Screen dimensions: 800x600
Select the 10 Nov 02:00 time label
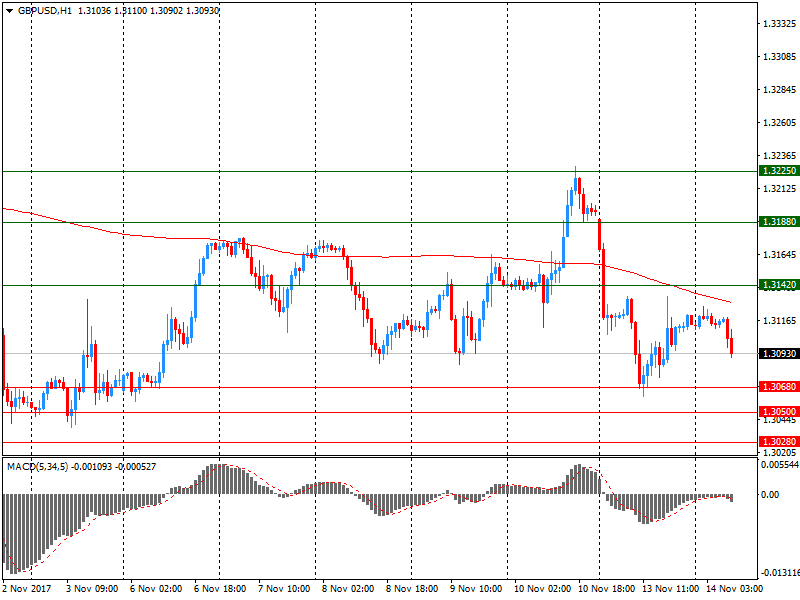click(x=542, y=589)
